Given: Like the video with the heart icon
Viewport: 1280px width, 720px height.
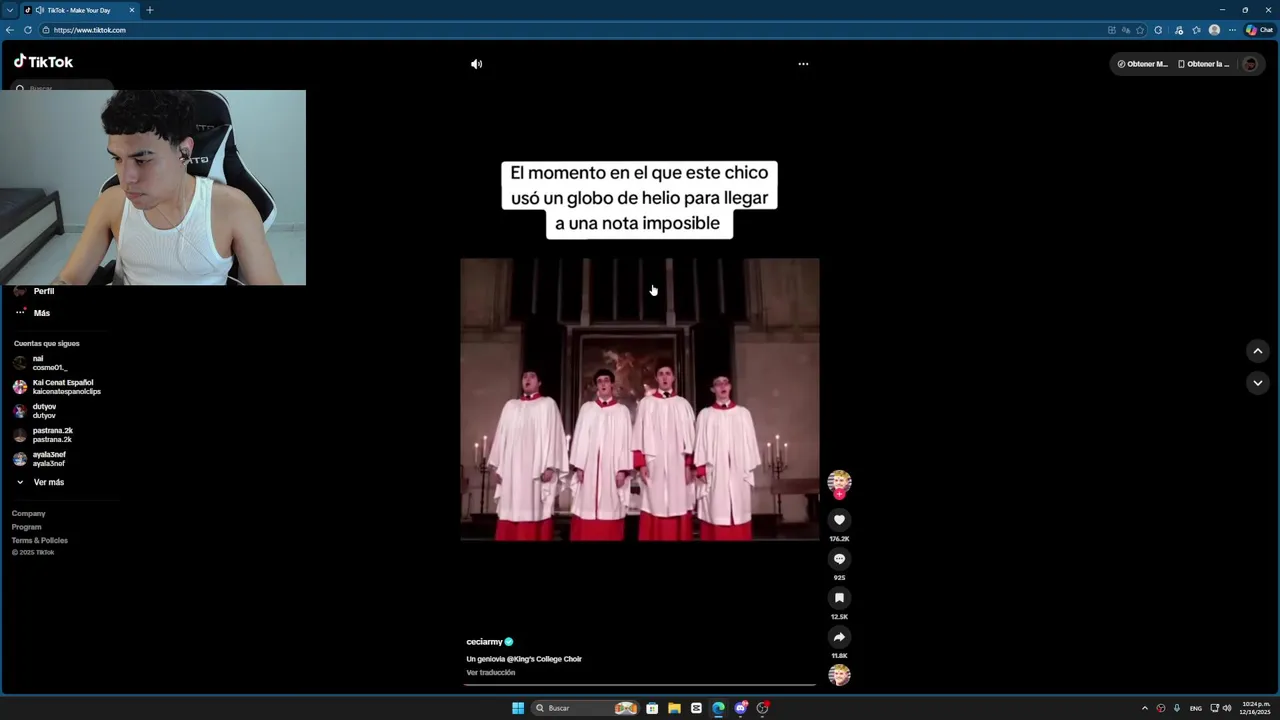Looking at the screenshot, I should pos(839,520).
